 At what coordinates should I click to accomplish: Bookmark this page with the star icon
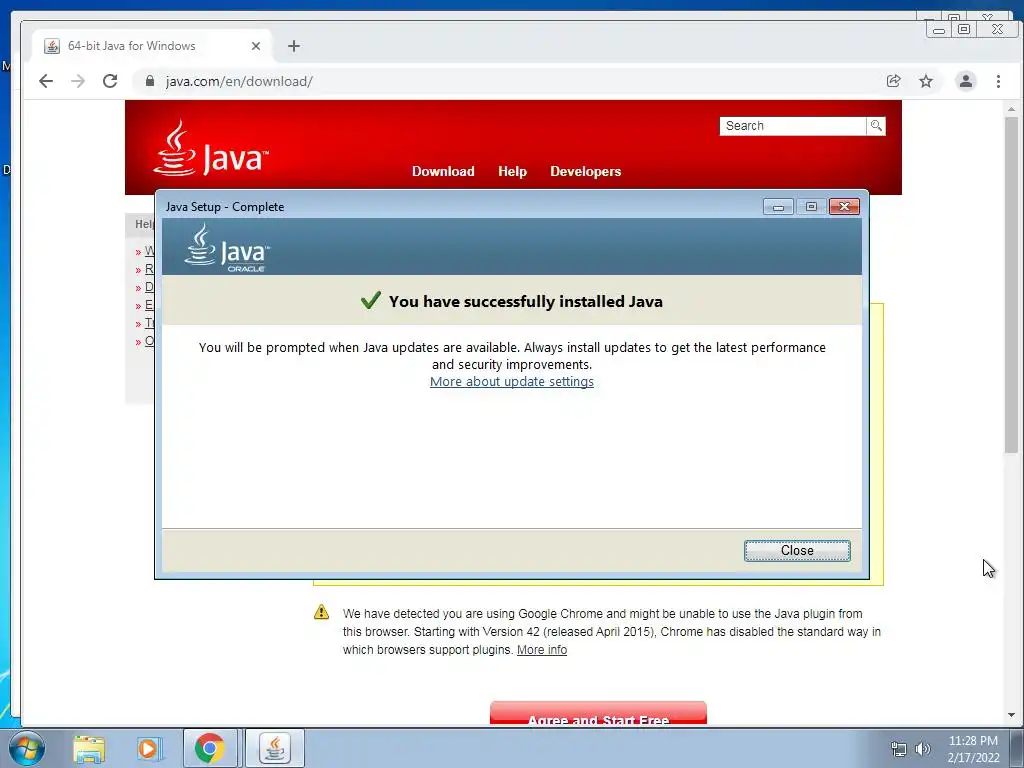[x=925, y=81]
